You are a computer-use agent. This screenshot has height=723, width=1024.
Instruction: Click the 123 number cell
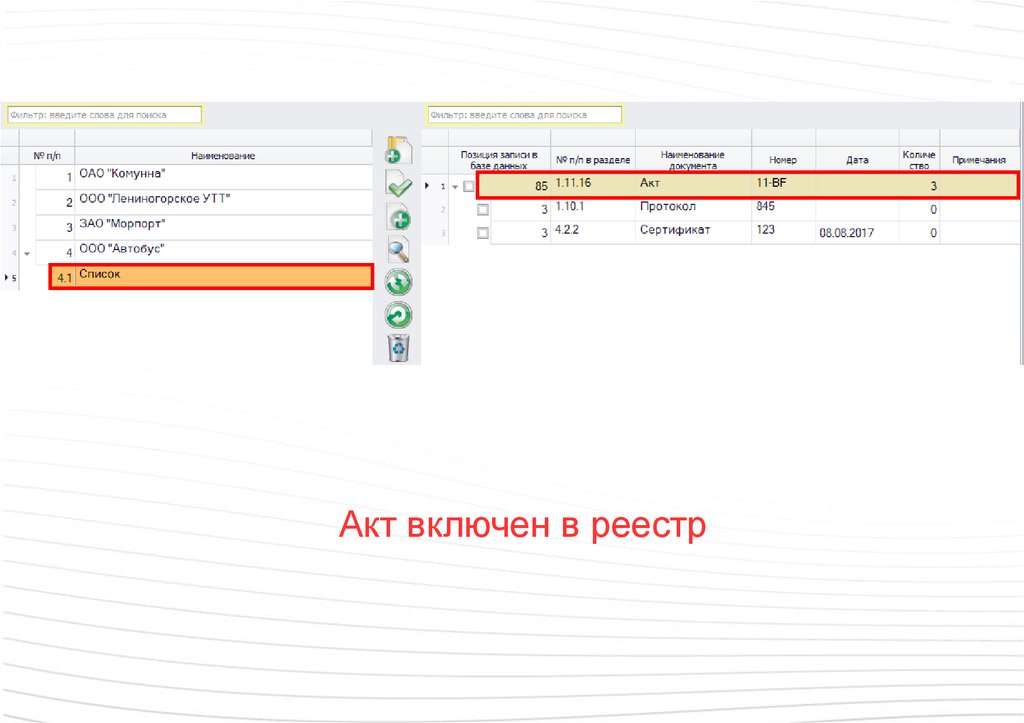click(783, 233)
